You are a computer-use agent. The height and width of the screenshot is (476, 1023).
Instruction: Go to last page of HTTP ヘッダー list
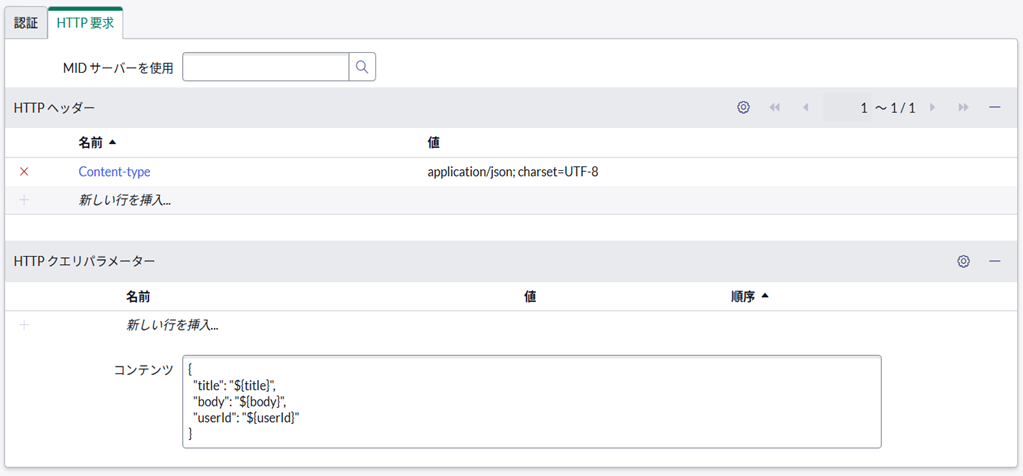click(x=964, y=108)
